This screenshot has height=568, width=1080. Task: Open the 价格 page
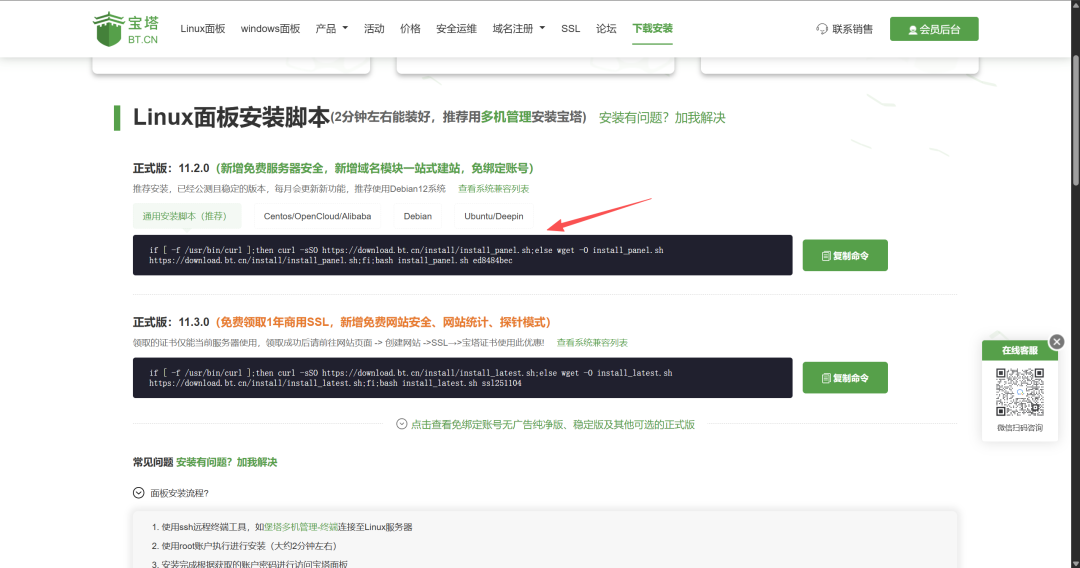click(x=410, y=29)
